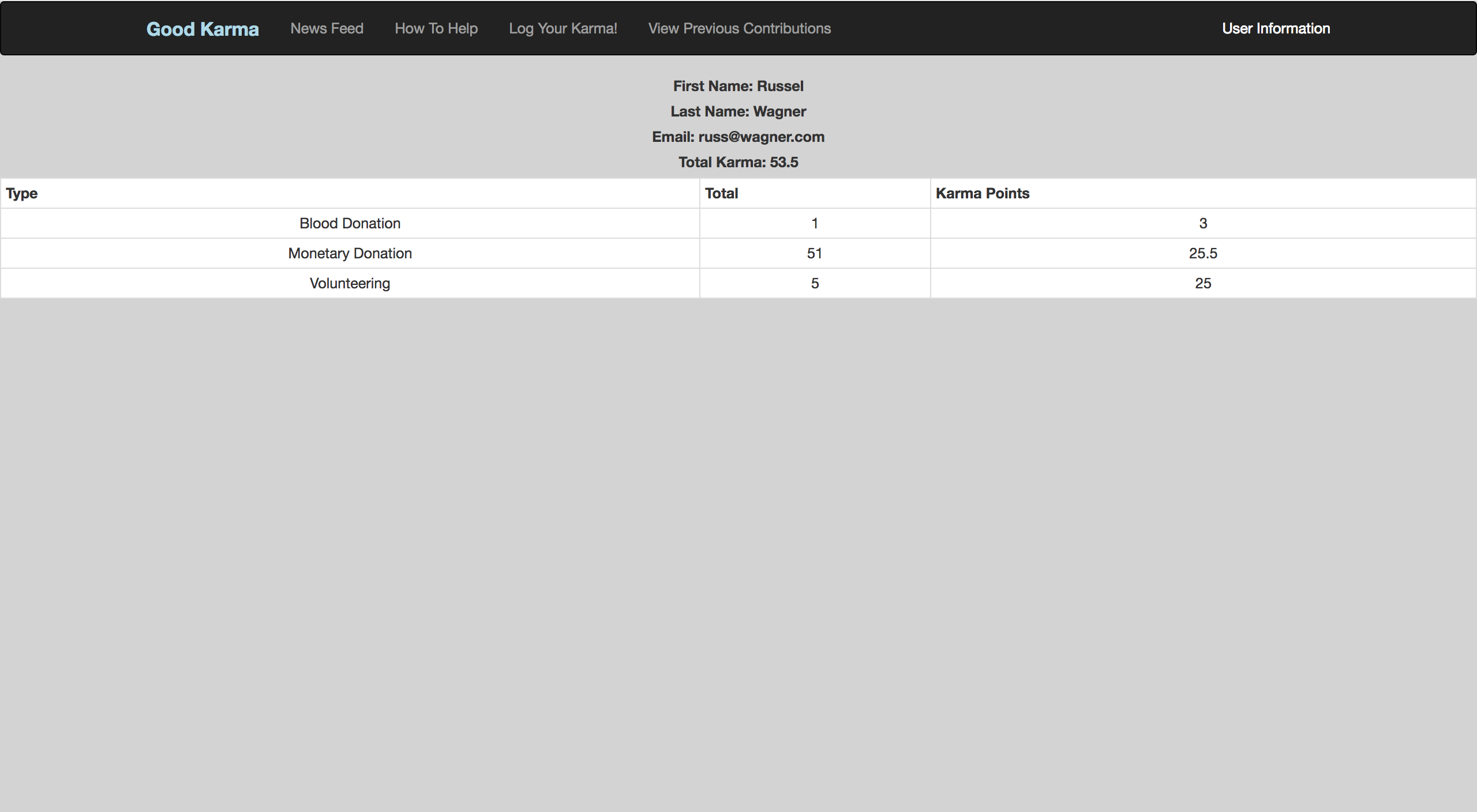This screenshot has height=812, width=1477.
Task: Open User Information link
Action: point(1276,28)
